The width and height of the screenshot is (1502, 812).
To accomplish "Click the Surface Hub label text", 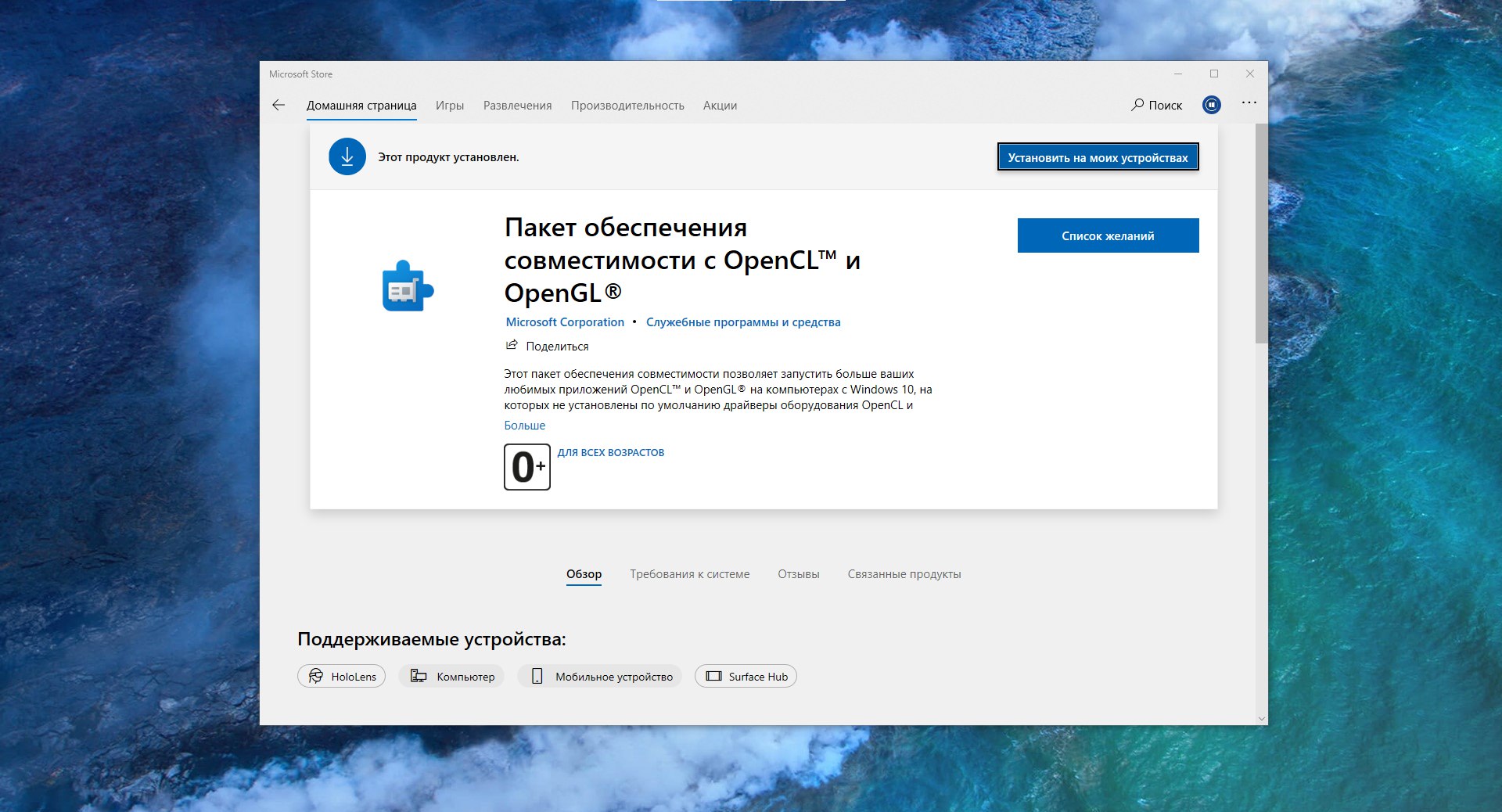I will (x=758, y=677).
